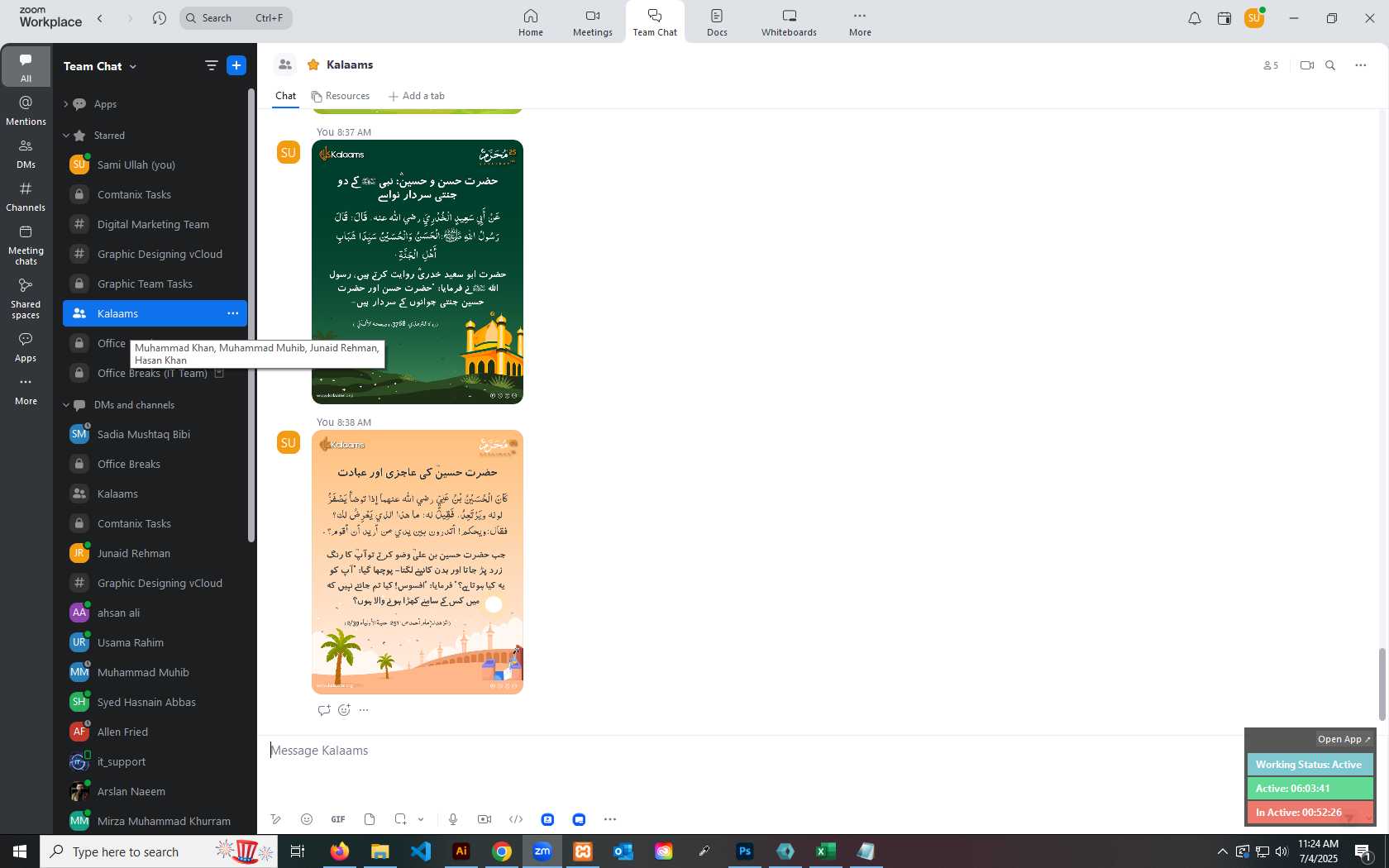The height and width of the screenshot is (868, 1389).
Task: Open the peach 8:38 AM image thumbnail
Action: pyautogui.click(x=418, y=562)
